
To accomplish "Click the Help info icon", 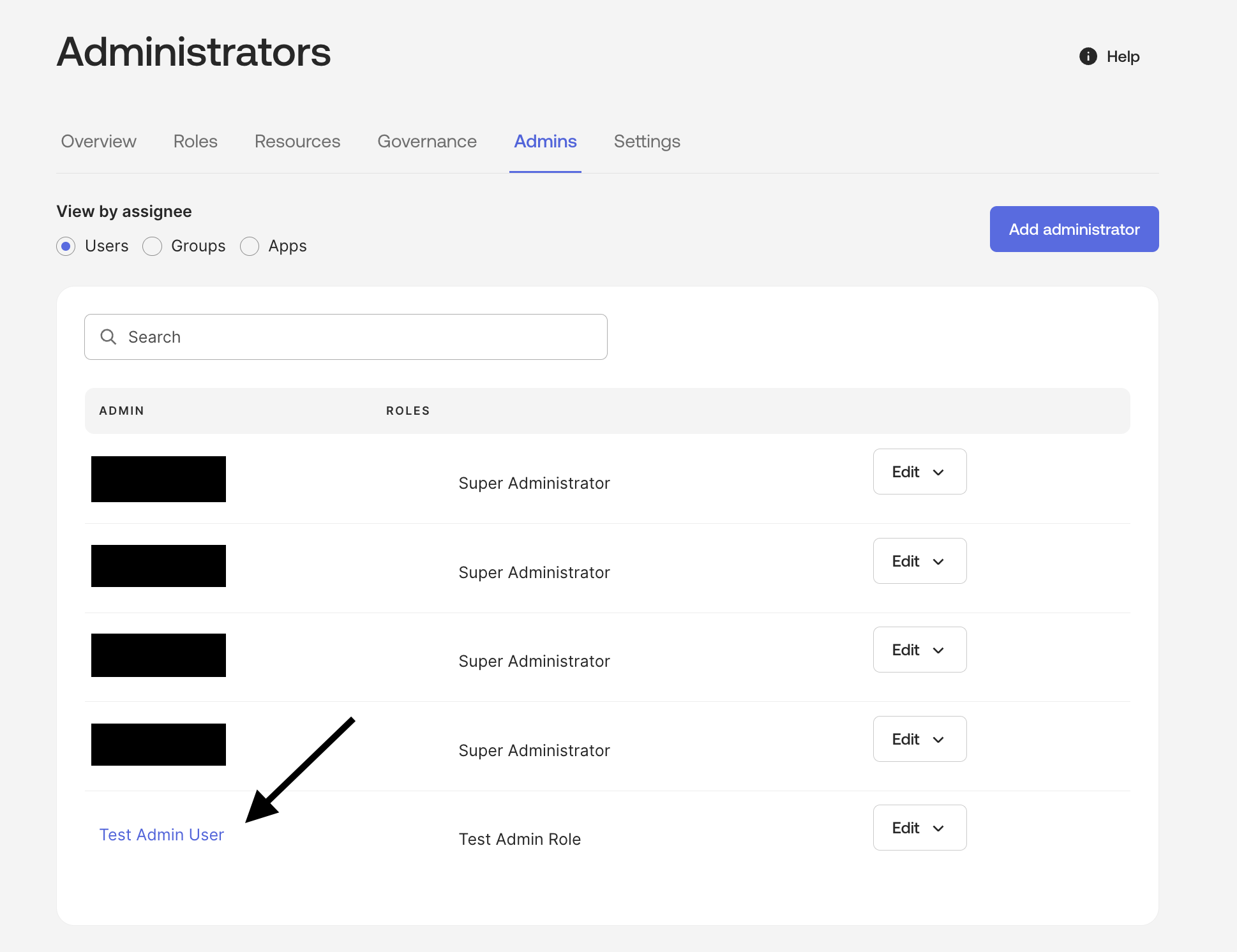I will click(1088, 56).
